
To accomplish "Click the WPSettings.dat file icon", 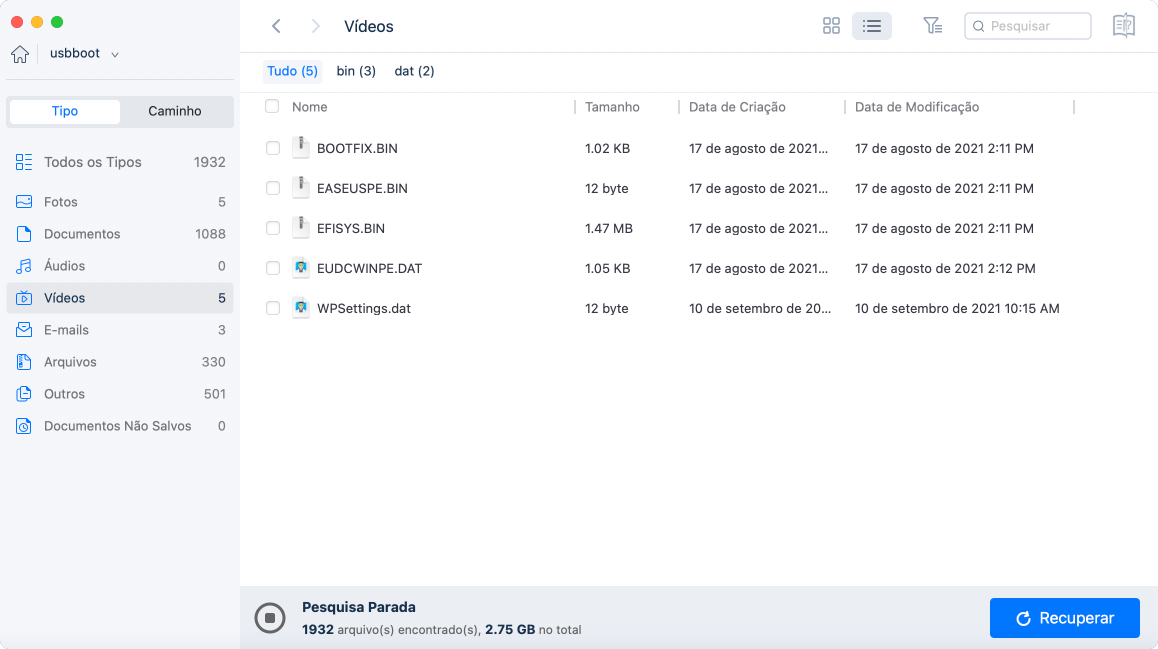I will 301,307.
